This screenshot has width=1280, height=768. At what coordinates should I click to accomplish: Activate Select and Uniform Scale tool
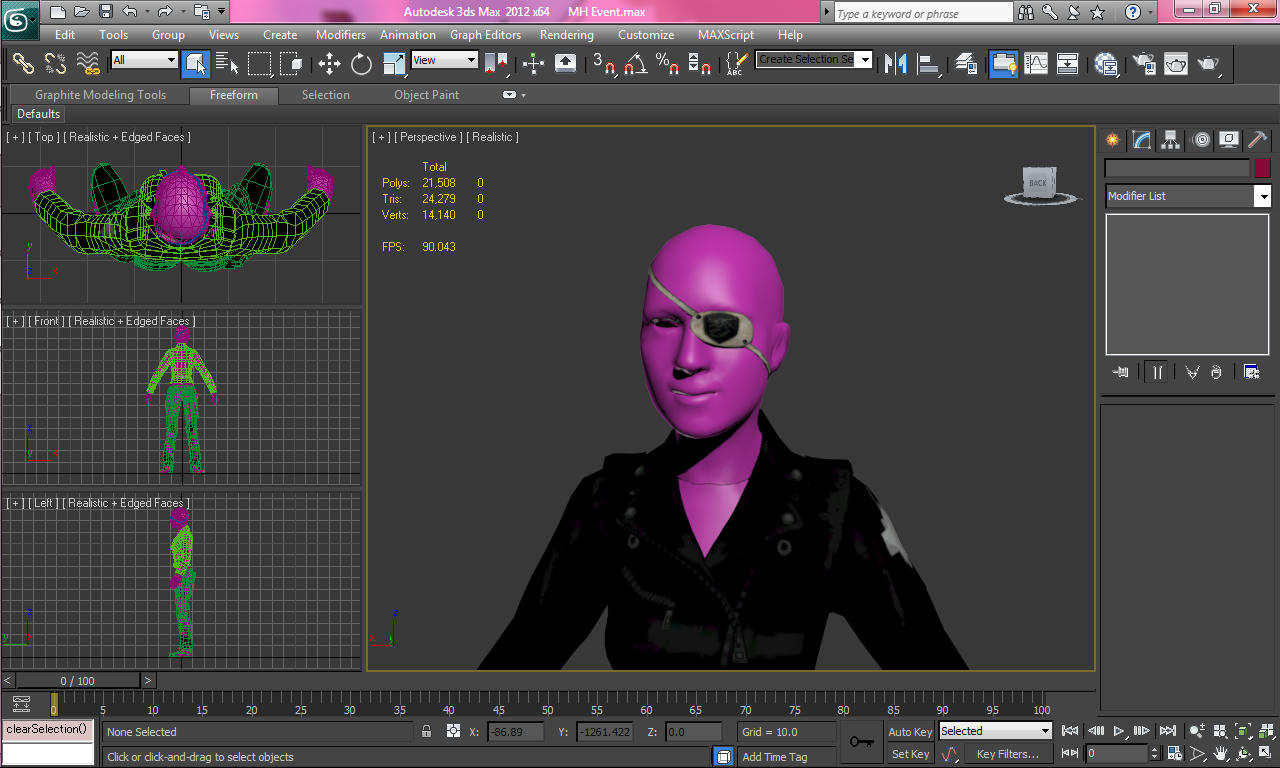pos(394,64)
